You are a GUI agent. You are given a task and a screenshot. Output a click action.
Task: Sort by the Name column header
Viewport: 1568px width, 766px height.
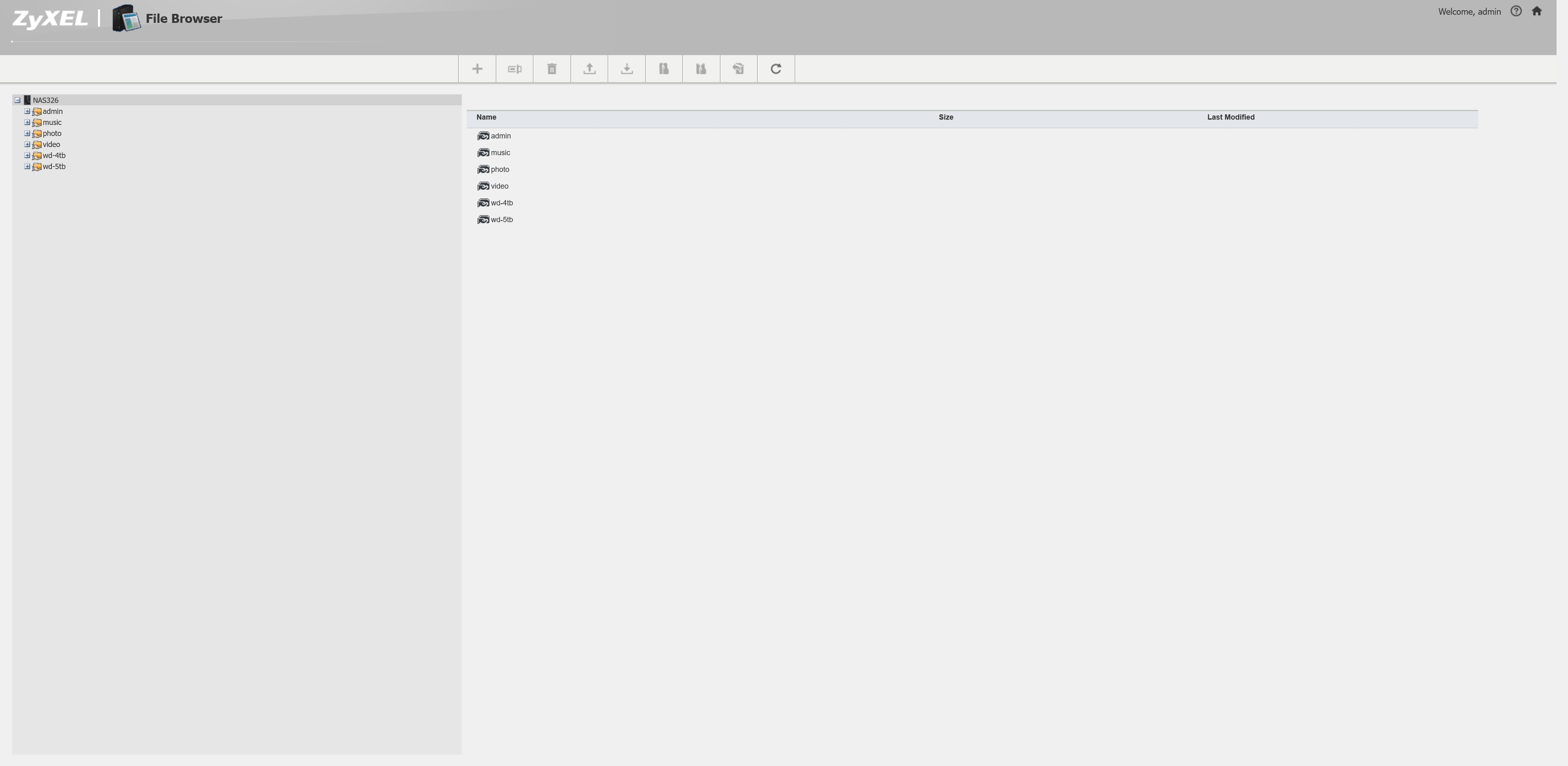tap(486, 117)
